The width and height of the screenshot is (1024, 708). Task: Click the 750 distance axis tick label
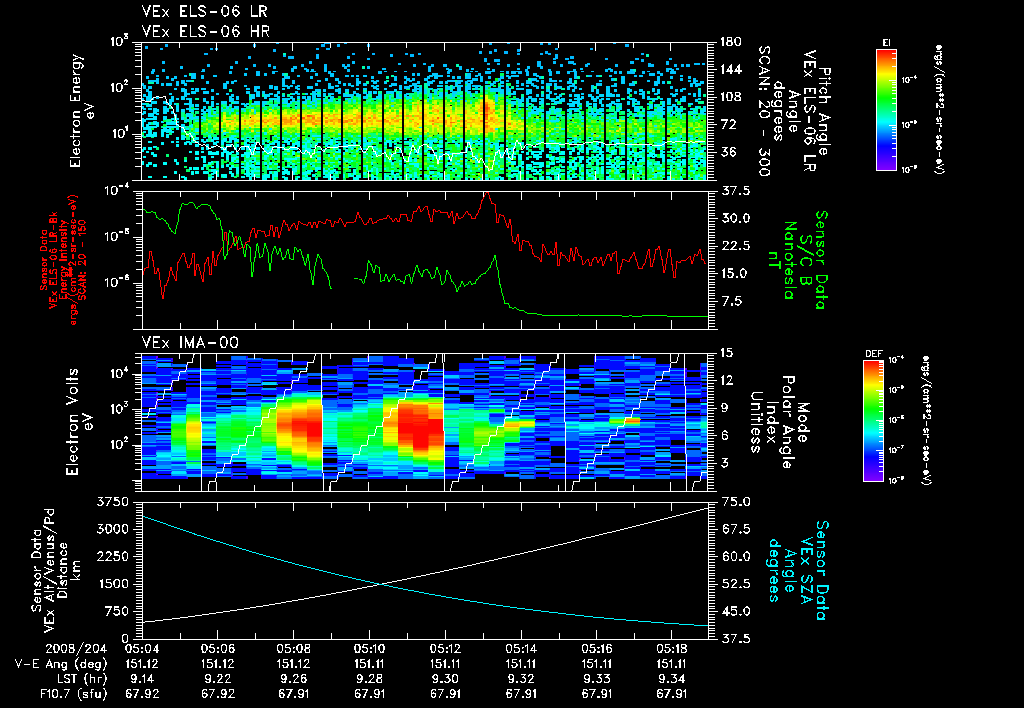[116, 611]
